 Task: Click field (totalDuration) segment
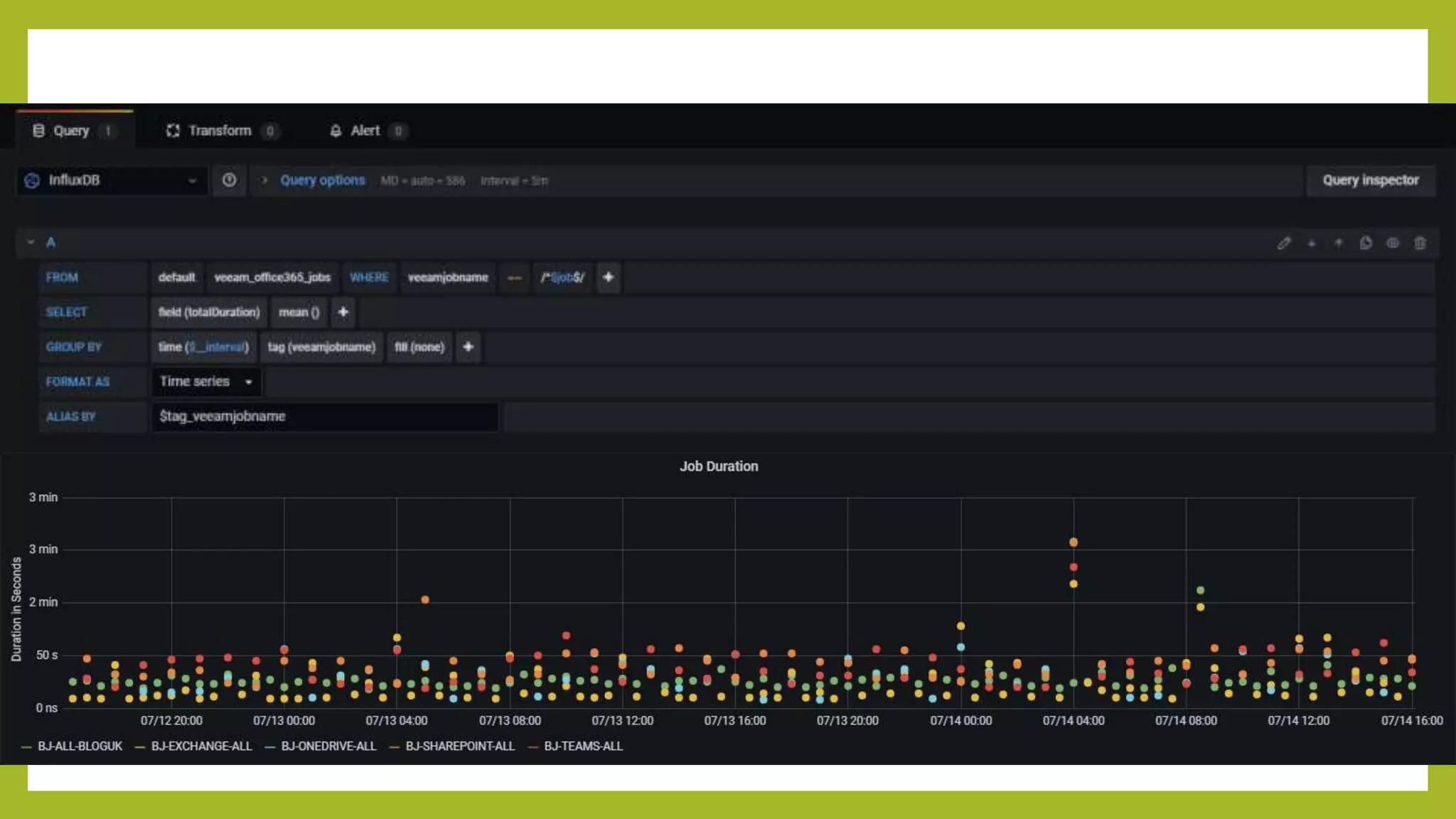click(x=209, y=312)
